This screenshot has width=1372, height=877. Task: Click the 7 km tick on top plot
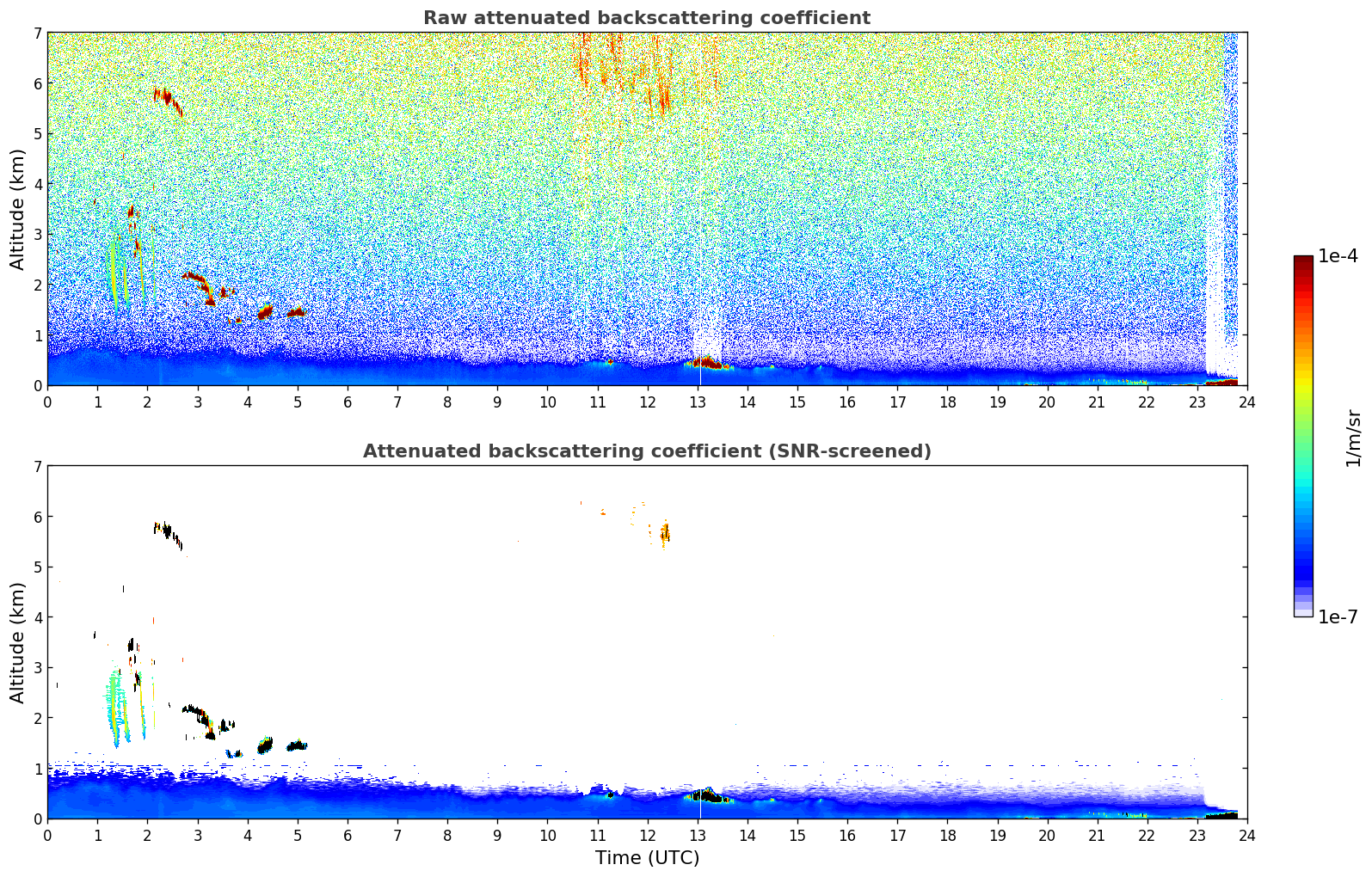coord(37,33)
